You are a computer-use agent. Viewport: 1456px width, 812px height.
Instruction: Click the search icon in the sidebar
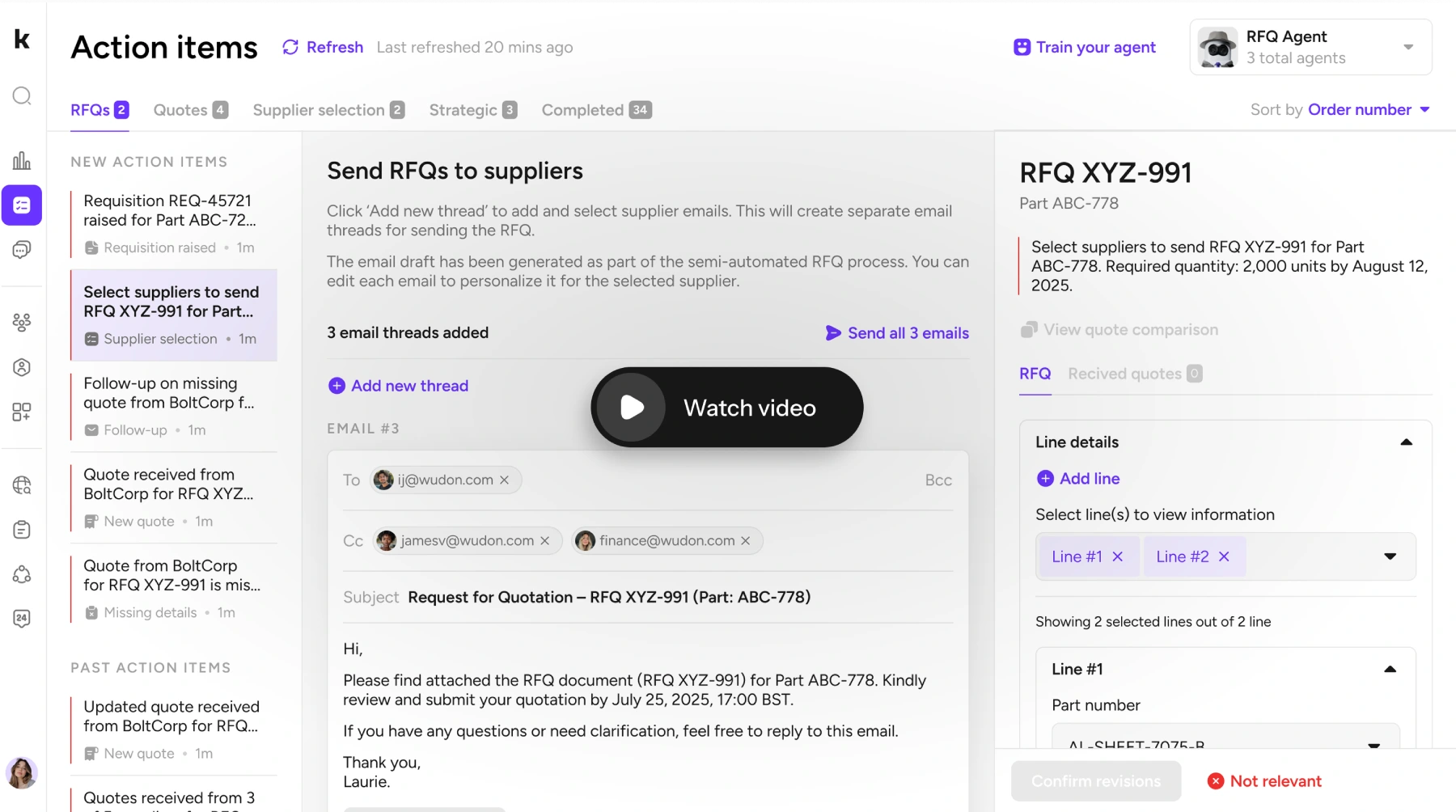(x=22, y=96)
